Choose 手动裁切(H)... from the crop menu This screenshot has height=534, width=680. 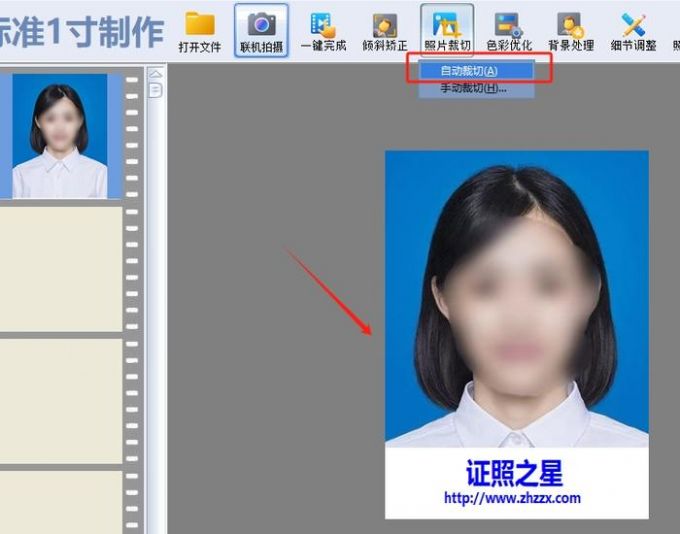[x=473, y=88]
